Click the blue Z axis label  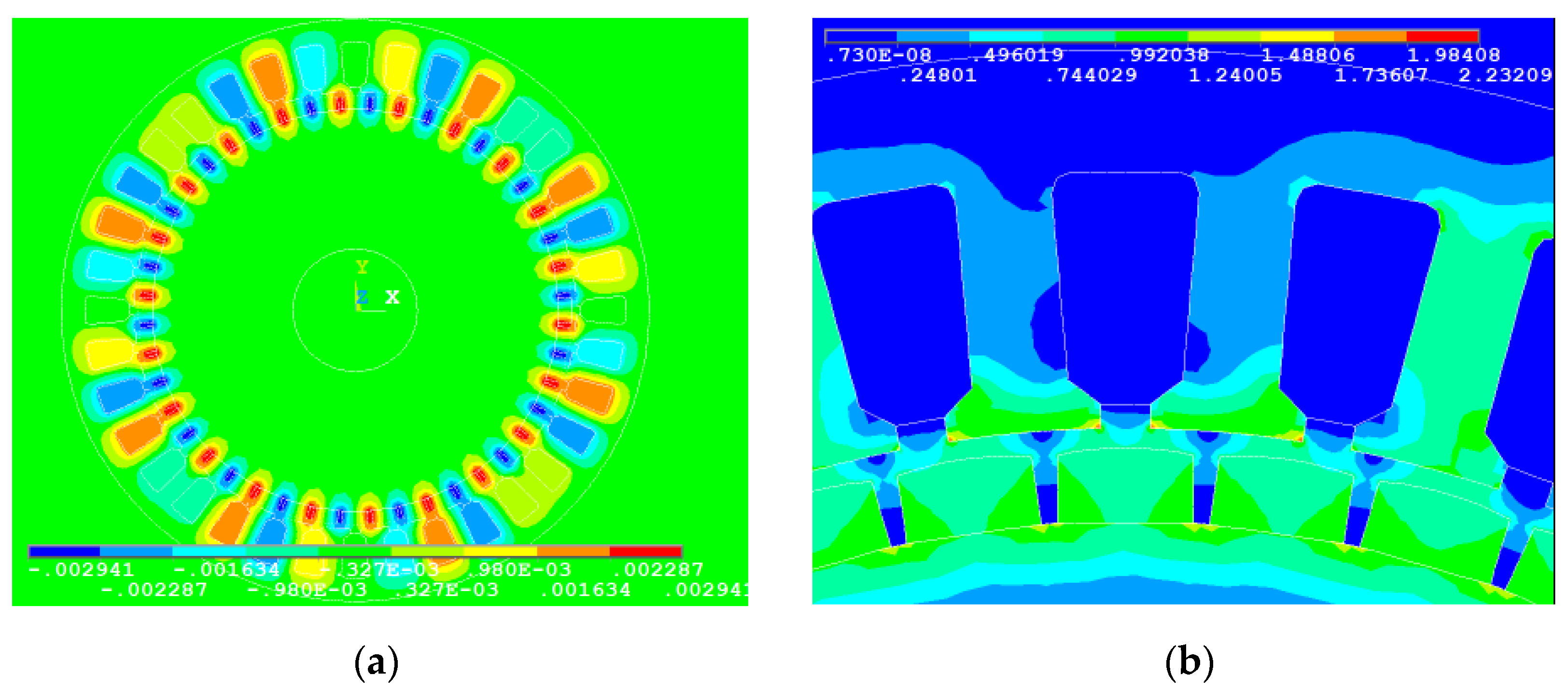362,298
